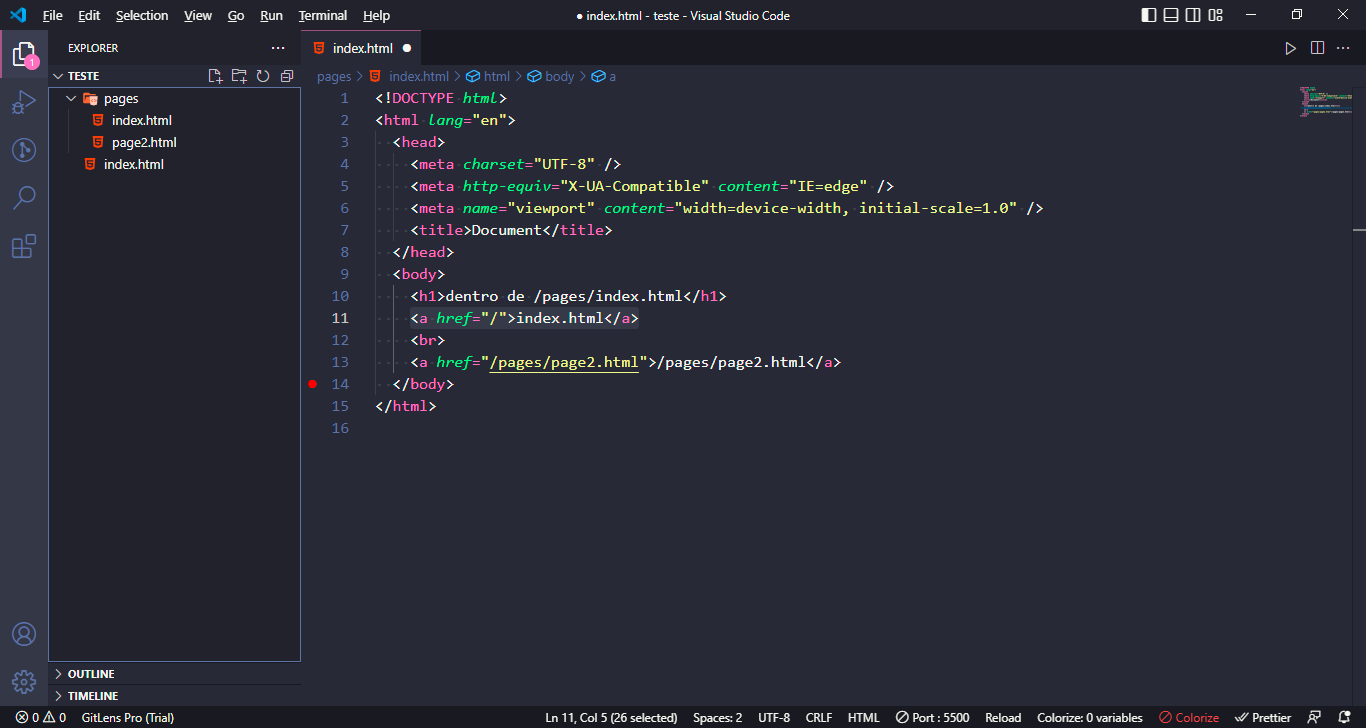This screenshot has height=728, width=1366.
Task: Collapse all folders in Explorer
Action: pyautogui.click(x=287, y=76)
